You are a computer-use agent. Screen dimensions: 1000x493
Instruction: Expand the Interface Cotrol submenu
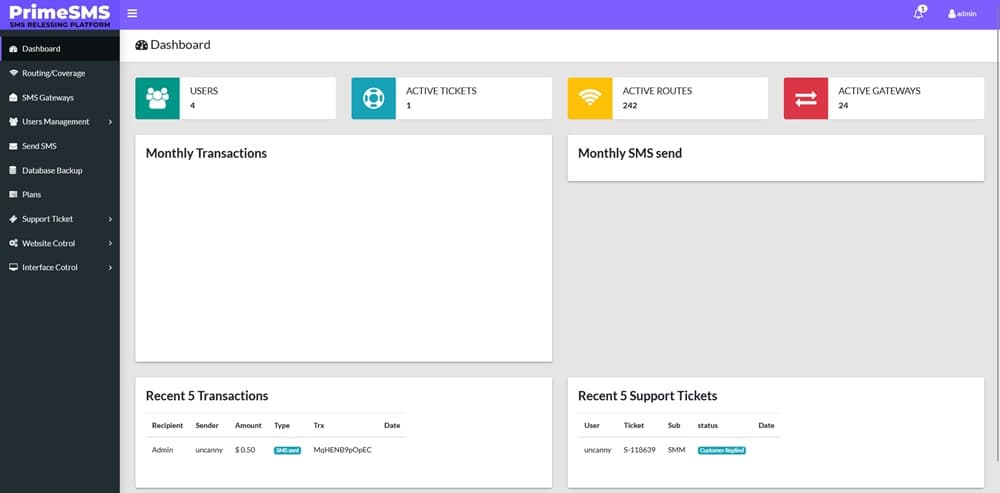pos(60,267)
